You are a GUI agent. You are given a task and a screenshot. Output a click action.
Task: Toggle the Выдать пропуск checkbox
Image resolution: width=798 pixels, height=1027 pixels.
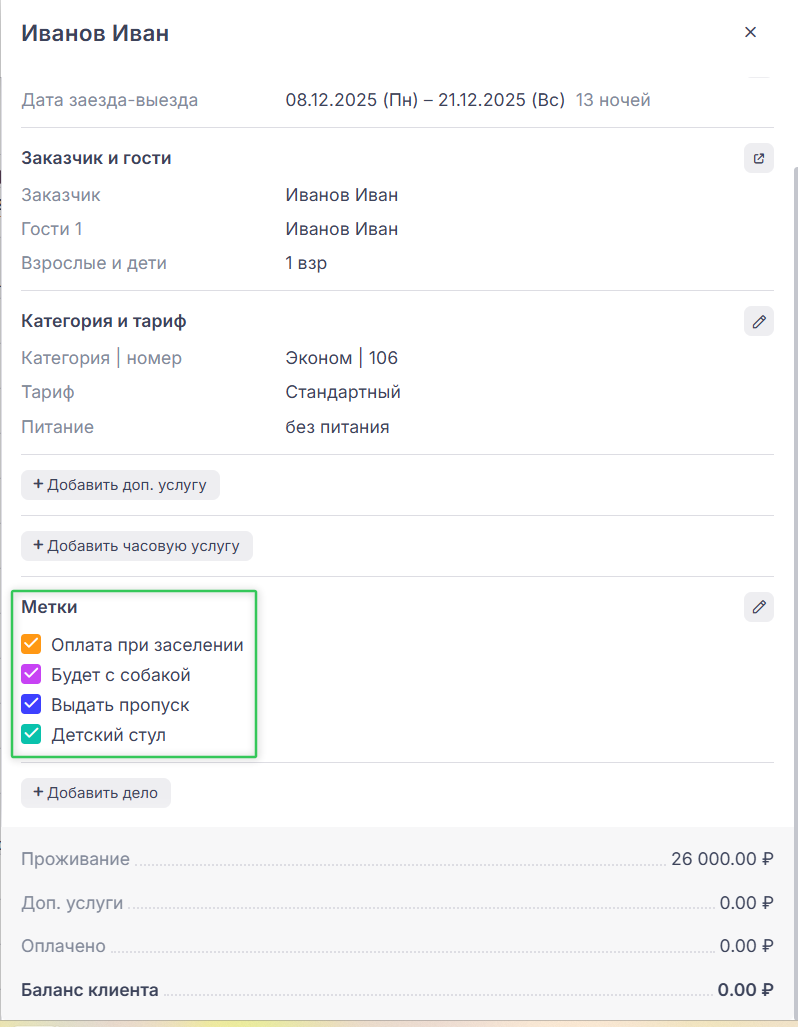(31, 705)
